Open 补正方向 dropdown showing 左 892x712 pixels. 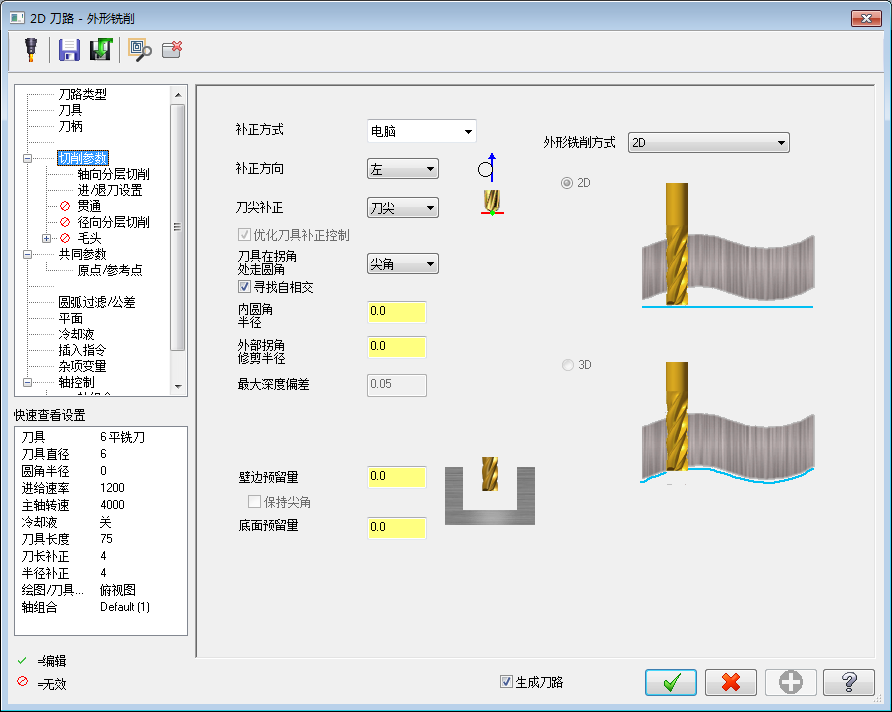tap(403, 169)
